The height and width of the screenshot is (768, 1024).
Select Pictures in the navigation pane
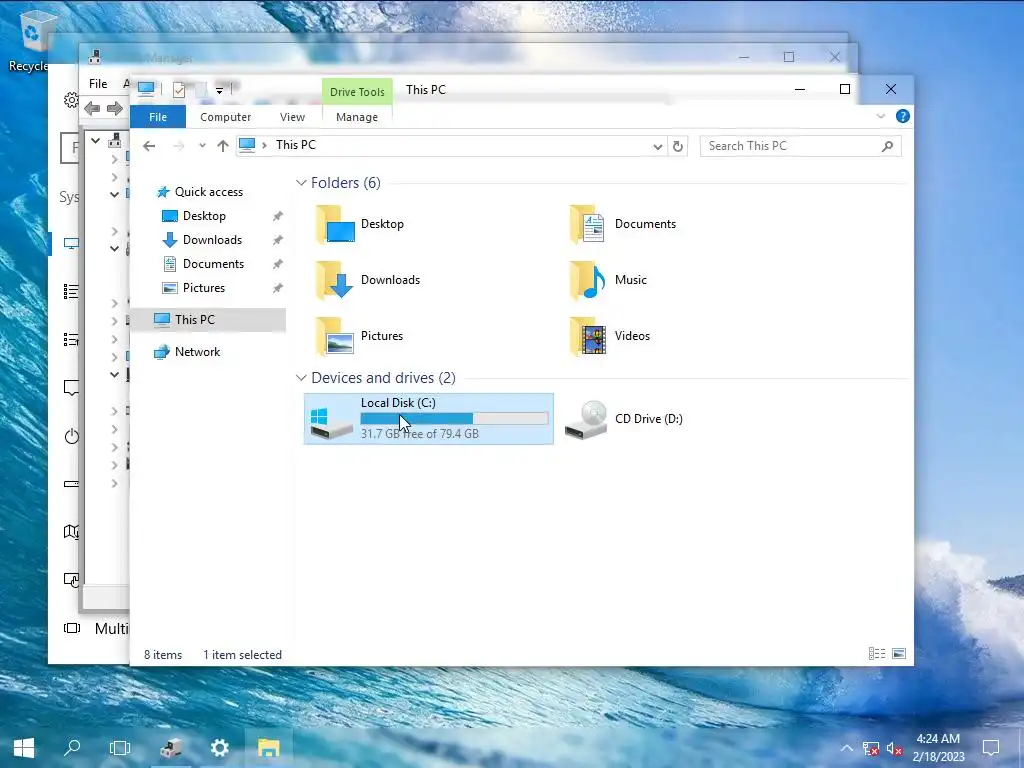pyautogui.click(x=204, y=288)
